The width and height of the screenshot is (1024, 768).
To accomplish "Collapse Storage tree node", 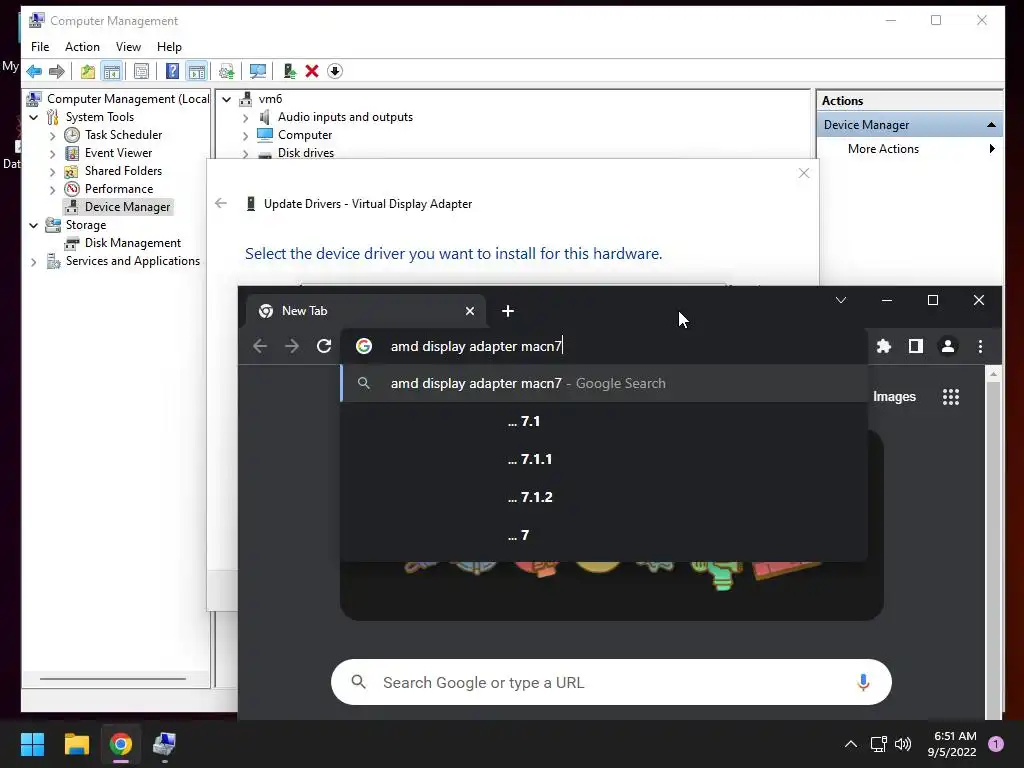I will tap(33, 225).
